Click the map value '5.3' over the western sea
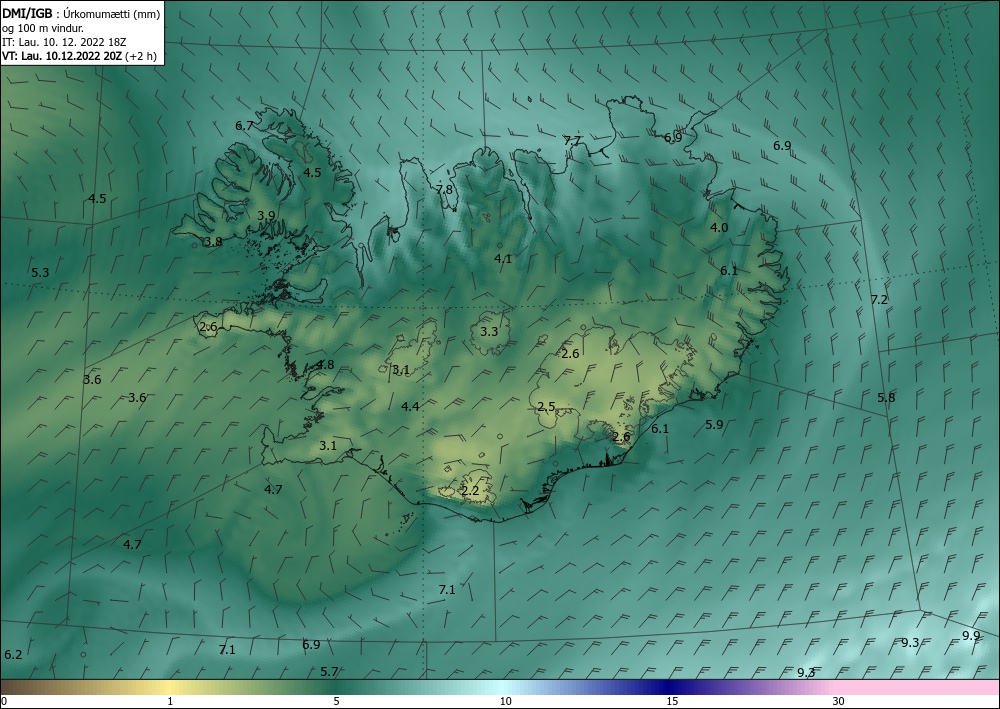This screenshot has width=1000, height=709. click(x=40, y=272)
